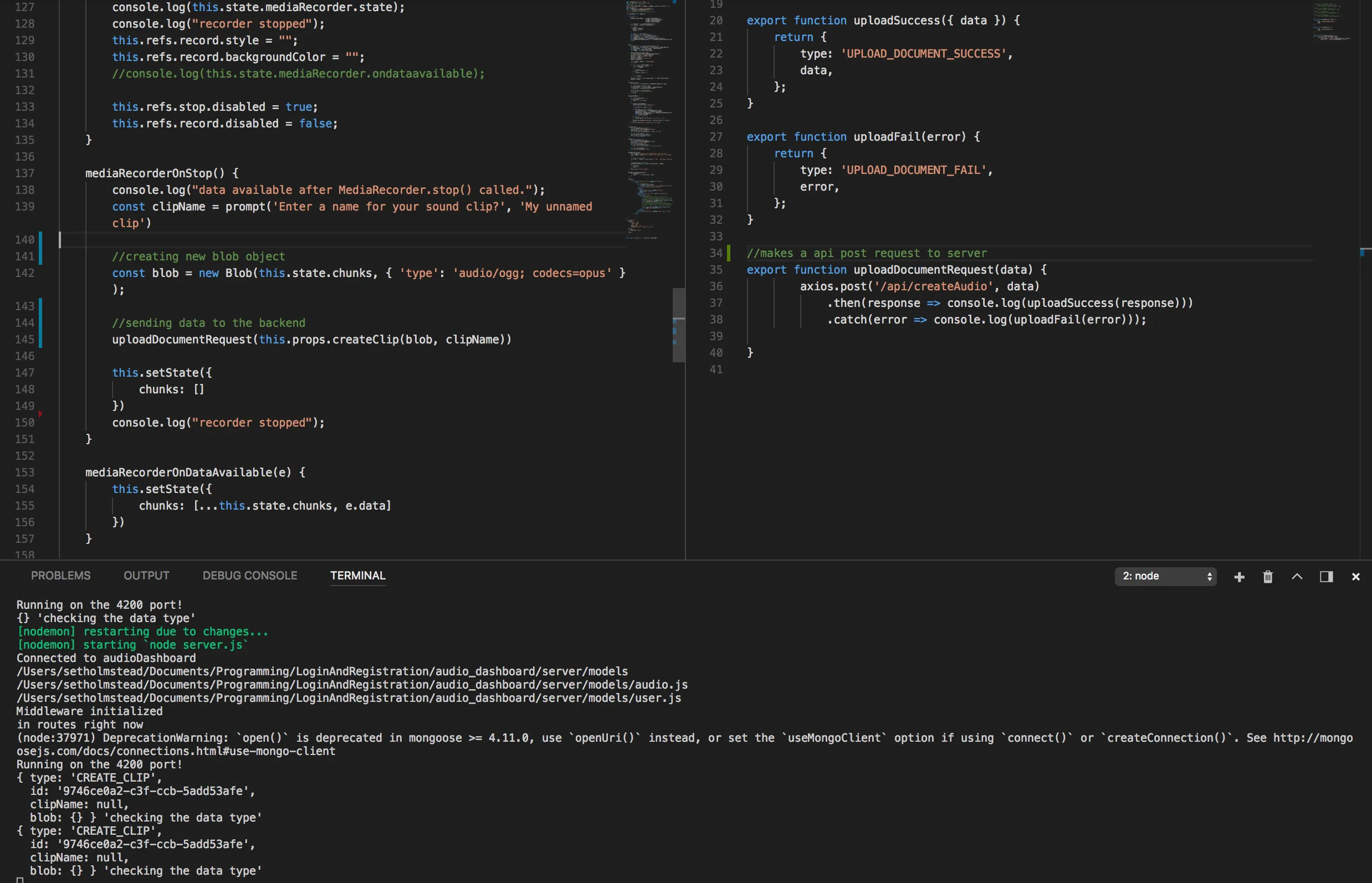This screenshot has height=883, width=1372.
Task: Select the TERMINAL tab
Action: (357, 576)
